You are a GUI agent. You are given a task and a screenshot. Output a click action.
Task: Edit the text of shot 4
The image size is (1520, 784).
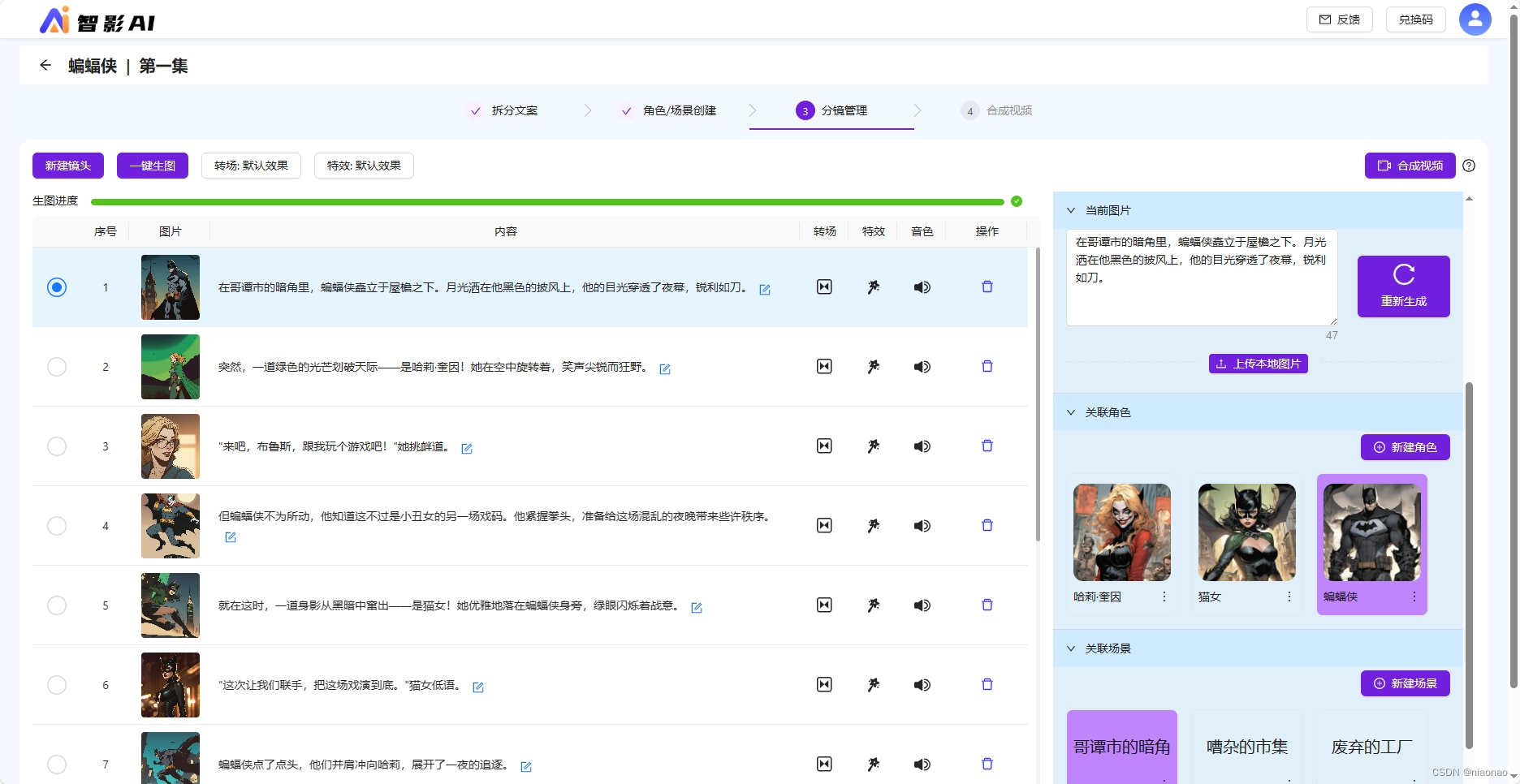point(231,537)
